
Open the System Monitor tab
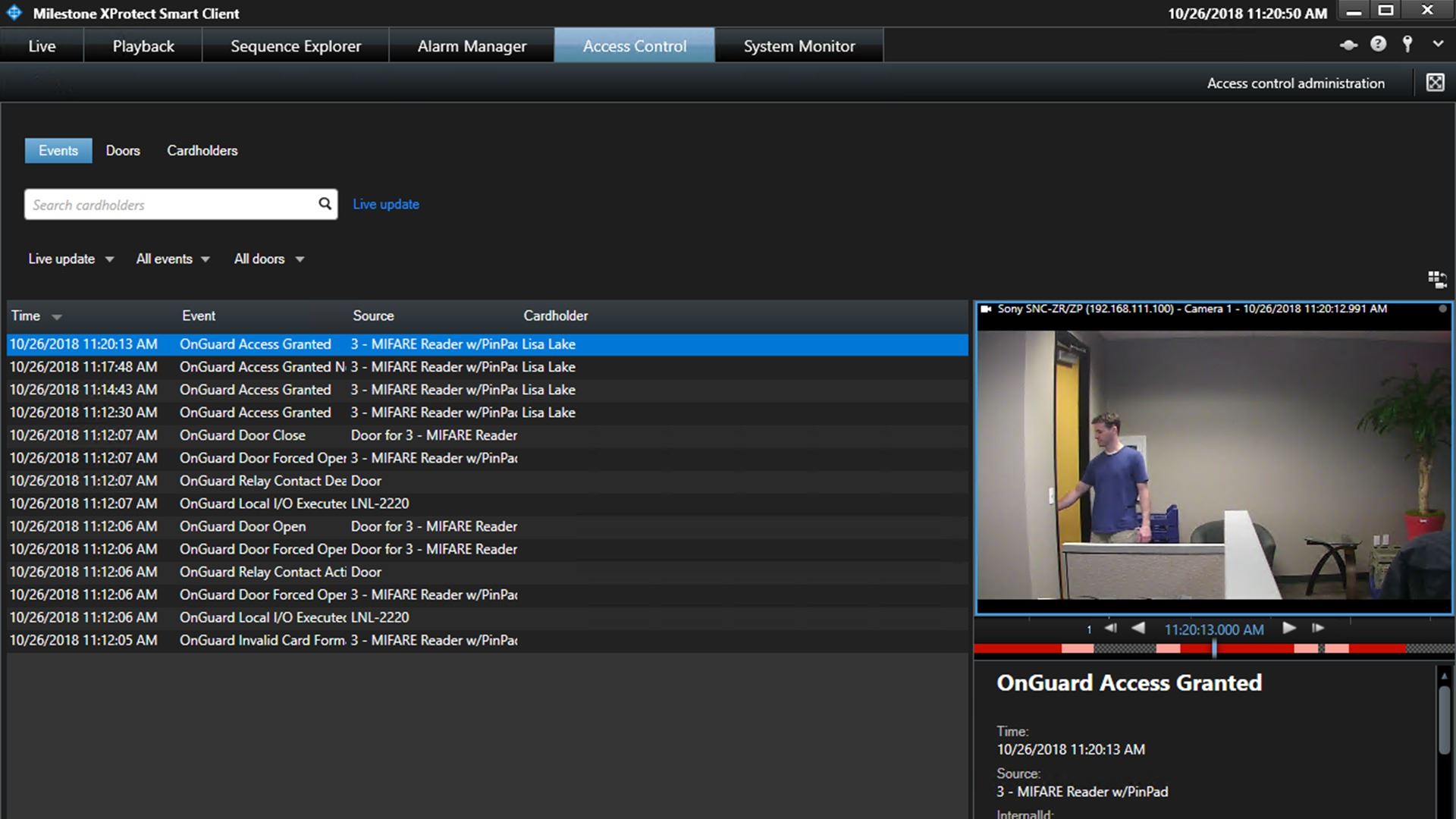coord(799,45)
